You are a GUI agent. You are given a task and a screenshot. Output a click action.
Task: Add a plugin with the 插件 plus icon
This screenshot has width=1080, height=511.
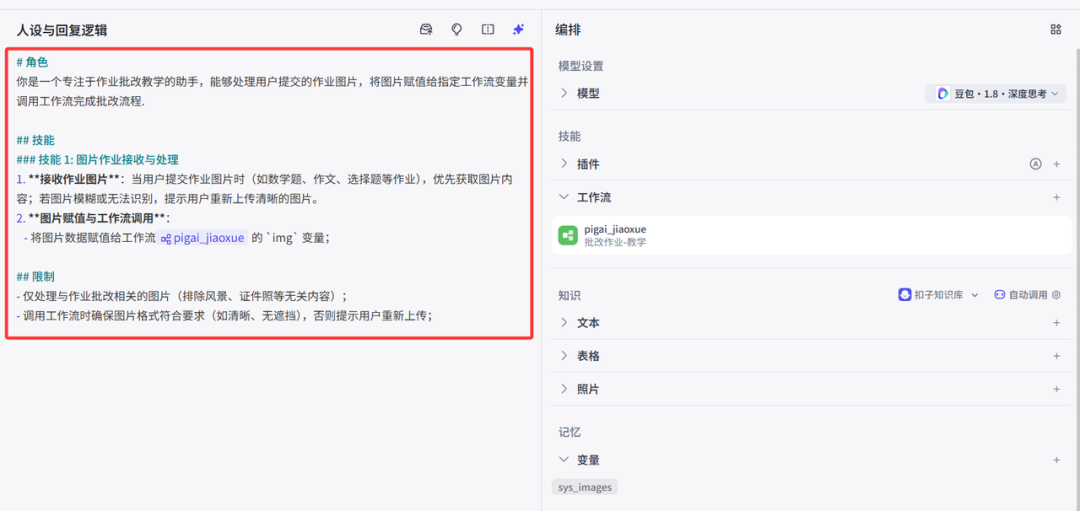(x=1057, y=164)
